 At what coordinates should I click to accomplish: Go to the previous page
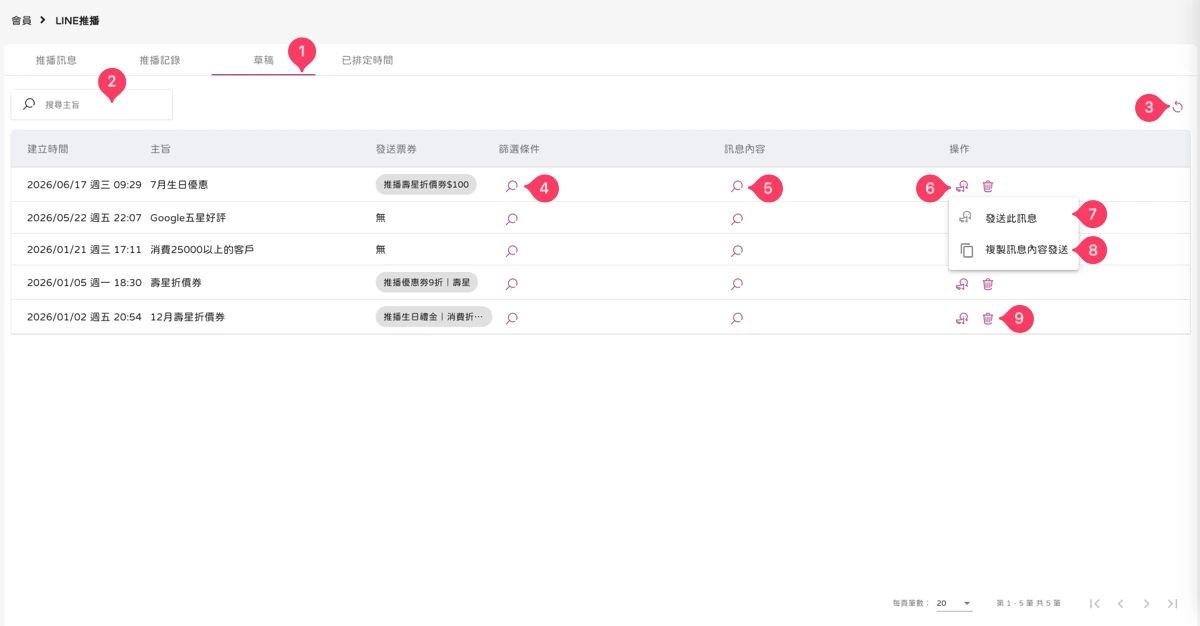1121,604
